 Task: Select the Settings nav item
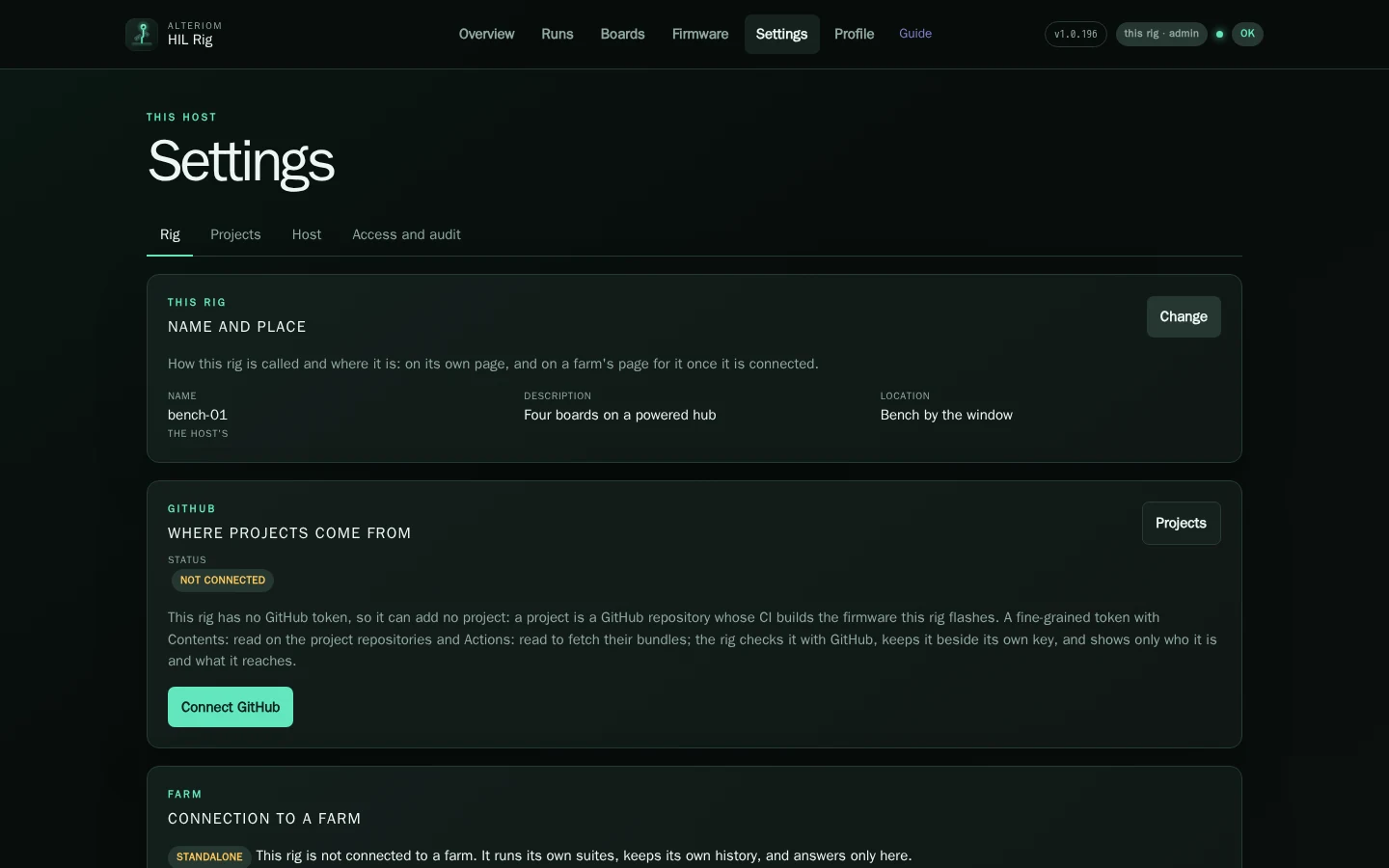click(x=781, y=34)
